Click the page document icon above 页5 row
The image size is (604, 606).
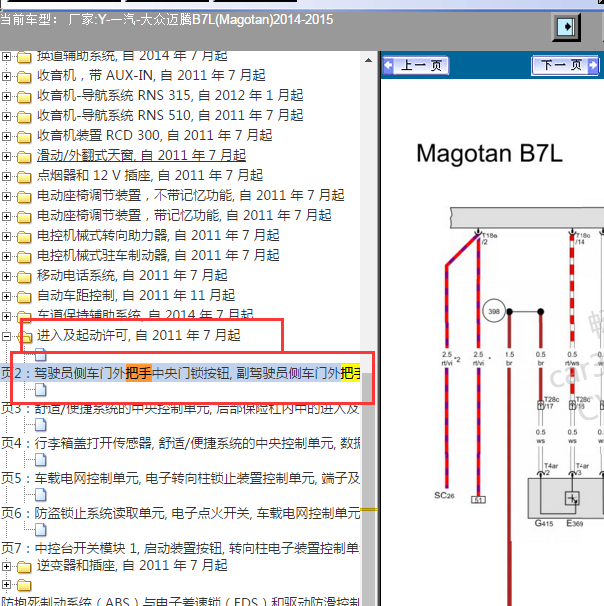[x=41, y=460]
